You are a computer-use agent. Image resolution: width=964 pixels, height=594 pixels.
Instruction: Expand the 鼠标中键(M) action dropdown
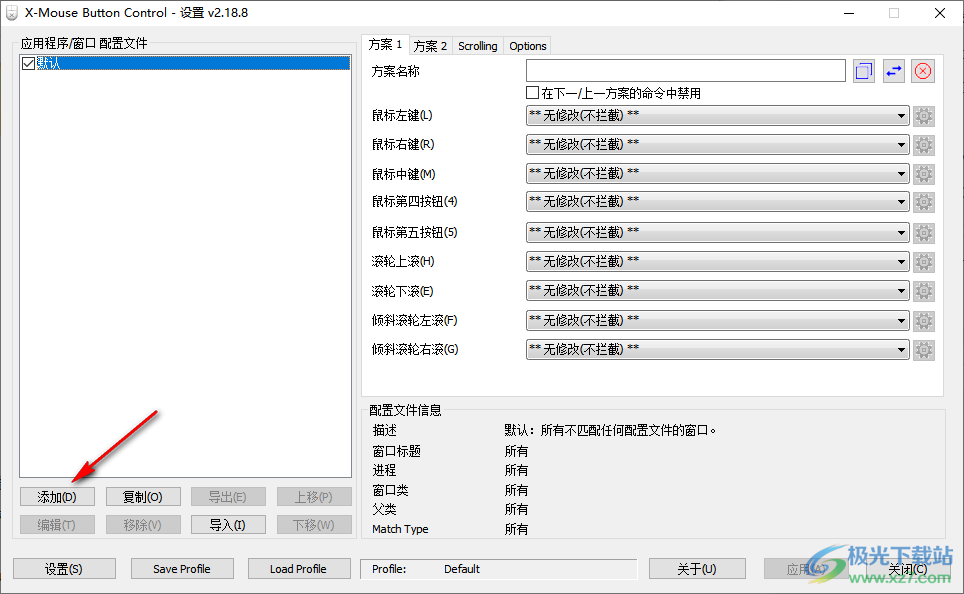[717, 173]
